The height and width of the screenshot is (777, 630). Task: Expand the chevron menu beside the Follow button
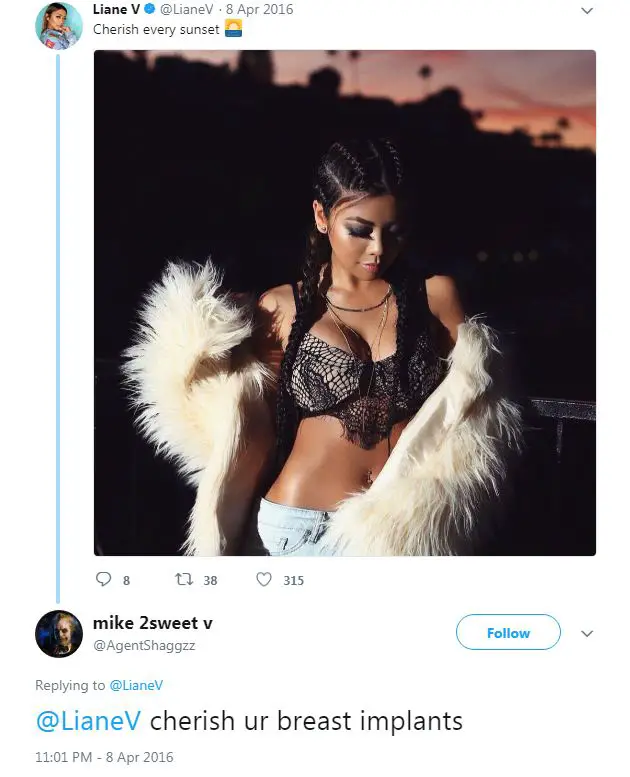point(587,633)
